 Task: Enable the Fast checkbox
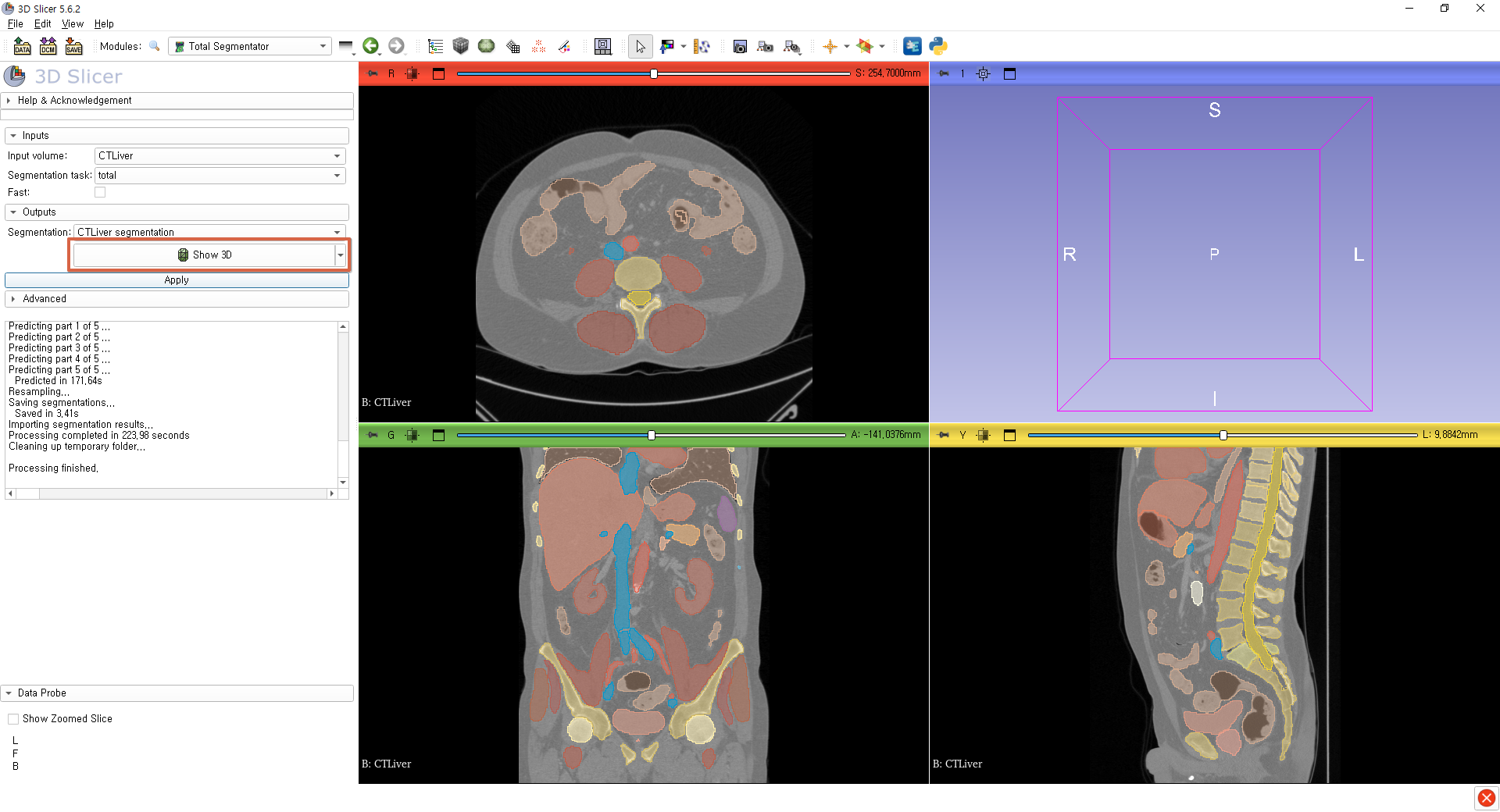[100, 192]
